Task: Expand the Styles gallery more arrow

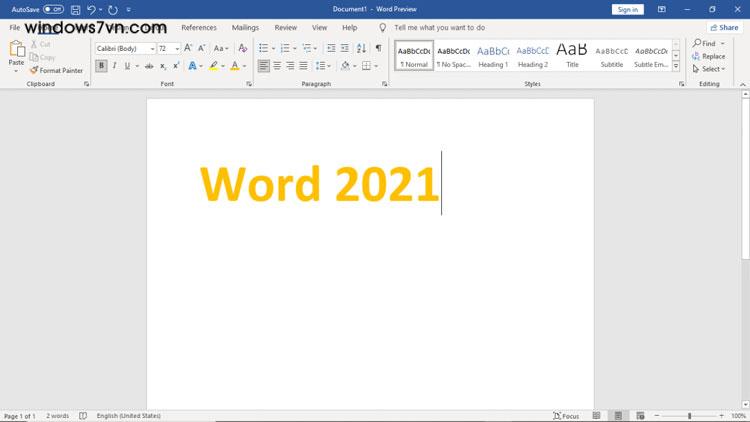Action: 676,66
